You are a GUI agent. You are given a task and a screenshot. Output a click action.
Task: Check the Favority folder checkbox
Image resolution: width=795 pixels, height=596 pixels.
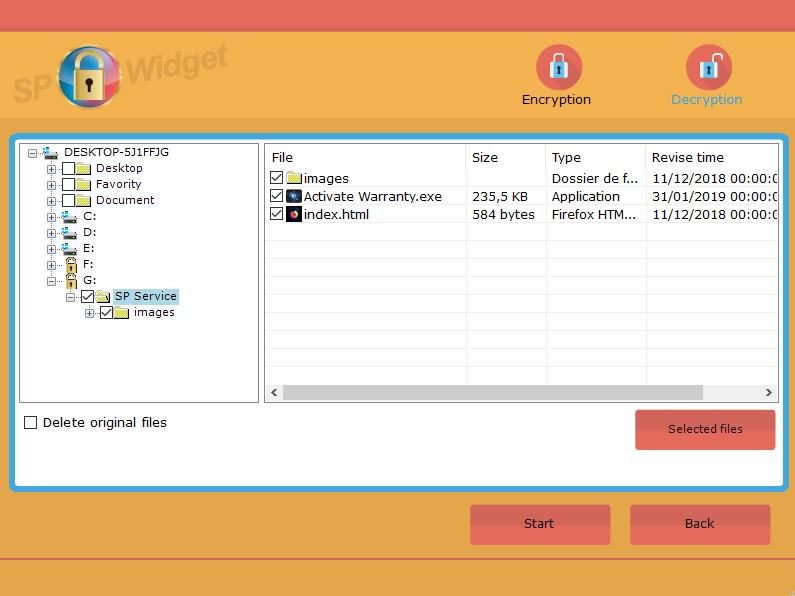pyautogui.click(x=69, y=184)
